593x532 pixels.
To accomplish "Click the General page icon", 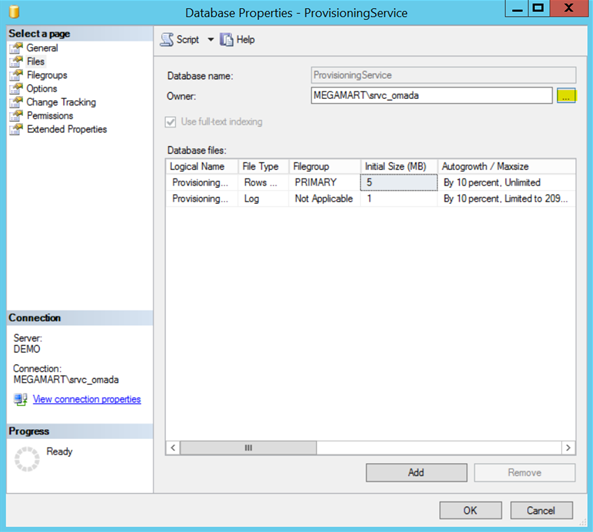I will (x=16, y=48).
